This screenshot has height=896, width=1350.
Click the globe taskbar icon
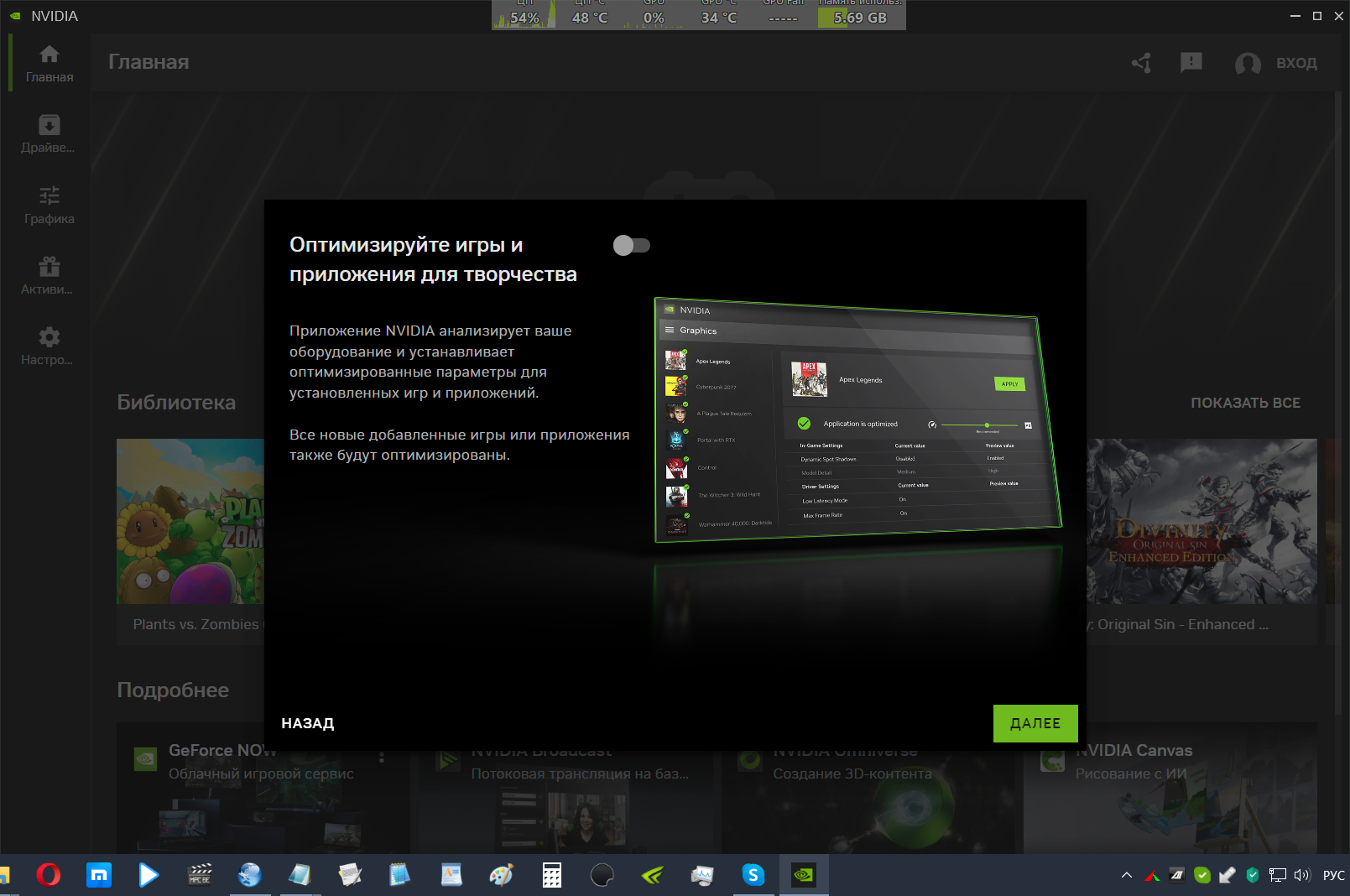(249, 875)
